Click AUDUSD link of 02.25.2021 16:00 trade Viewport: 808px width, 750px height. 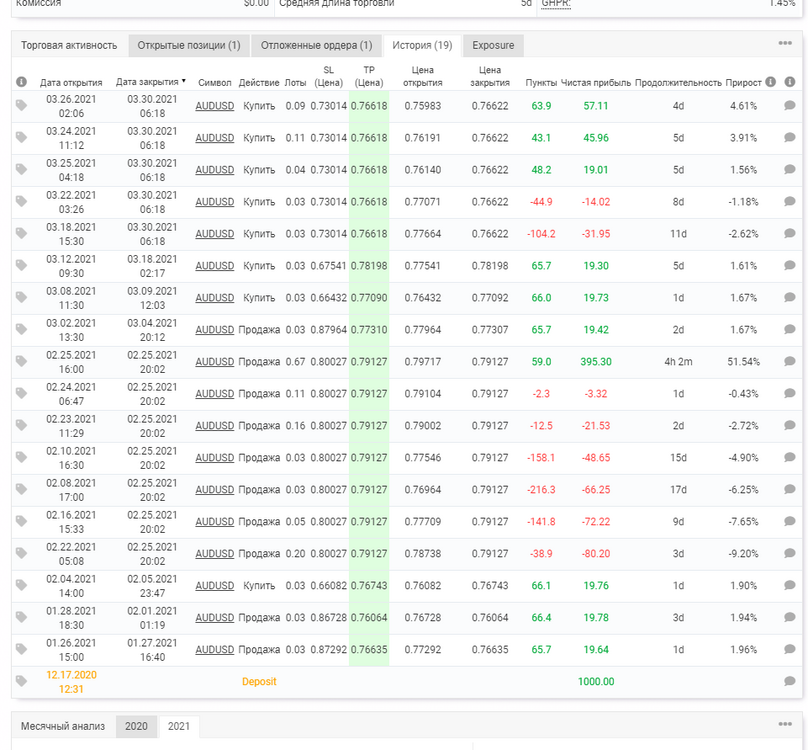215,362
